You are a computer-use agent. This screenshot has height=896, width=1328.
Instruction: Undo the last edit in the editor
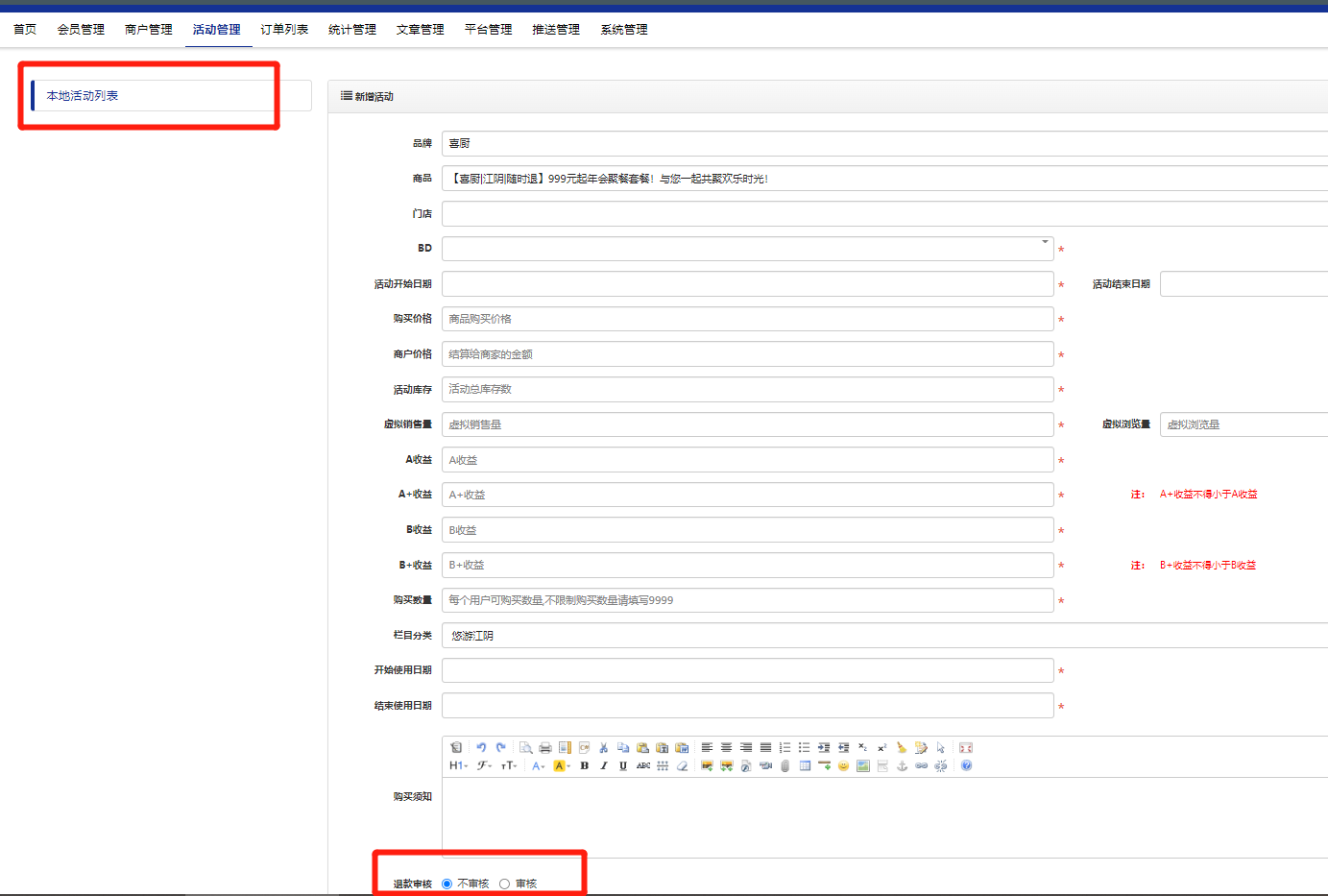481,747
